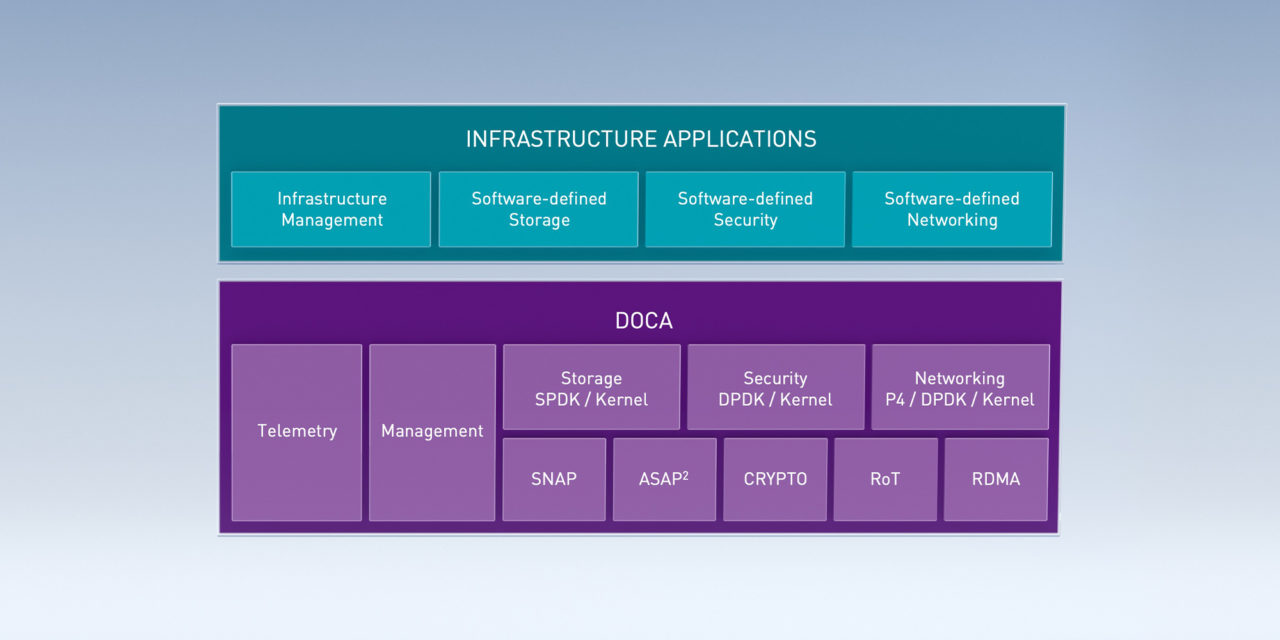Click the Software-defined Networking box
This screenshot has width=1280, height=640.
951,209
